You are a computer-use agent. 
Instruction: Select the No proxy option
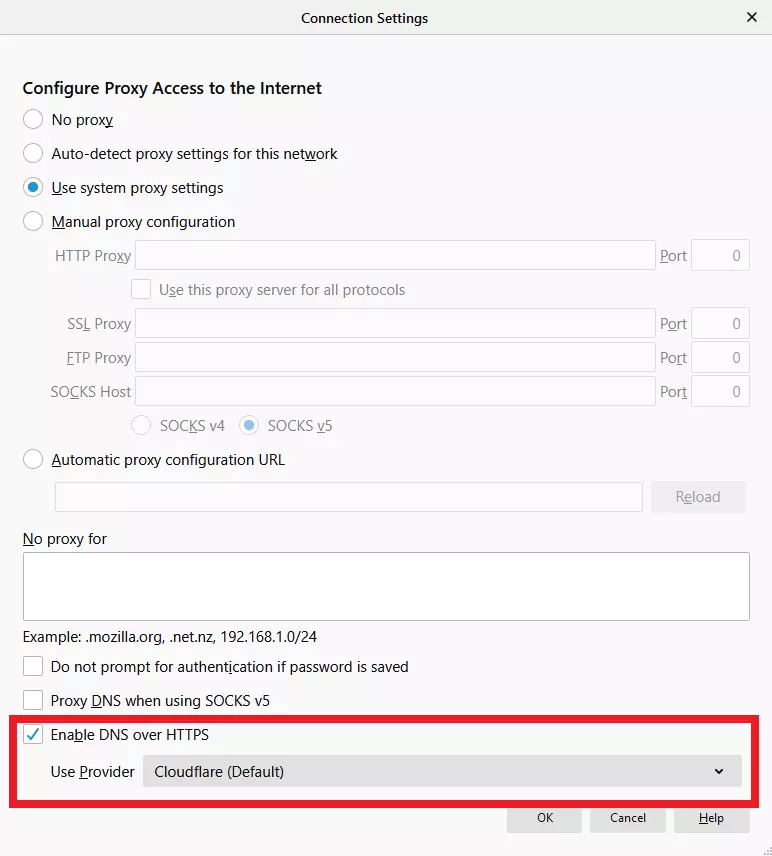click(33, 120)
